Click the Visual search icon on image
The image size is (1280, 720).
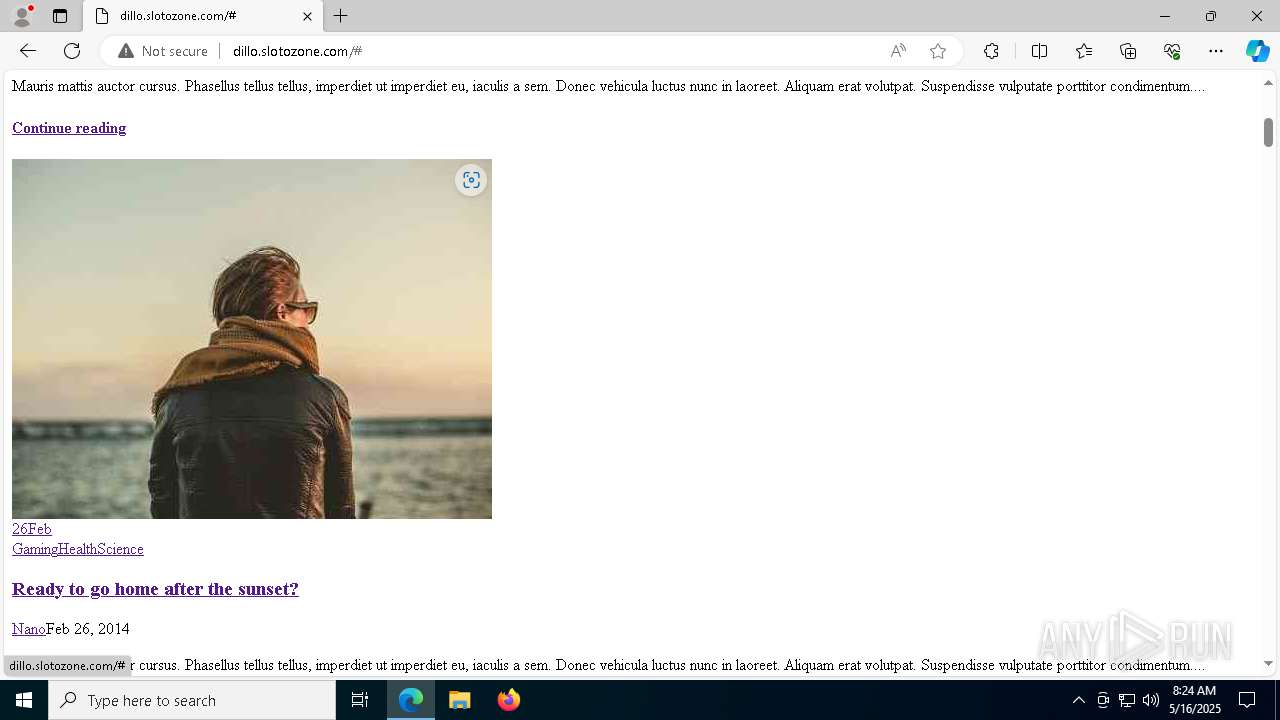471,180
